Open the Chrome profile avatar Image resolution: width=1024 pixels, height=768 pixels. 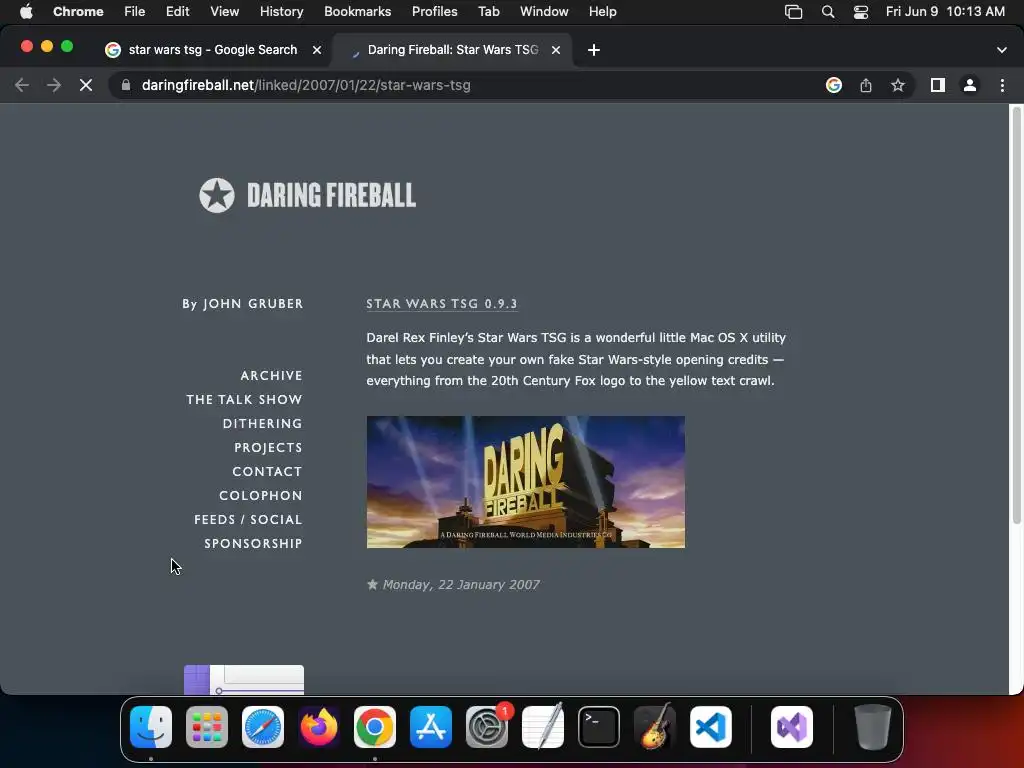coord(970,85)
